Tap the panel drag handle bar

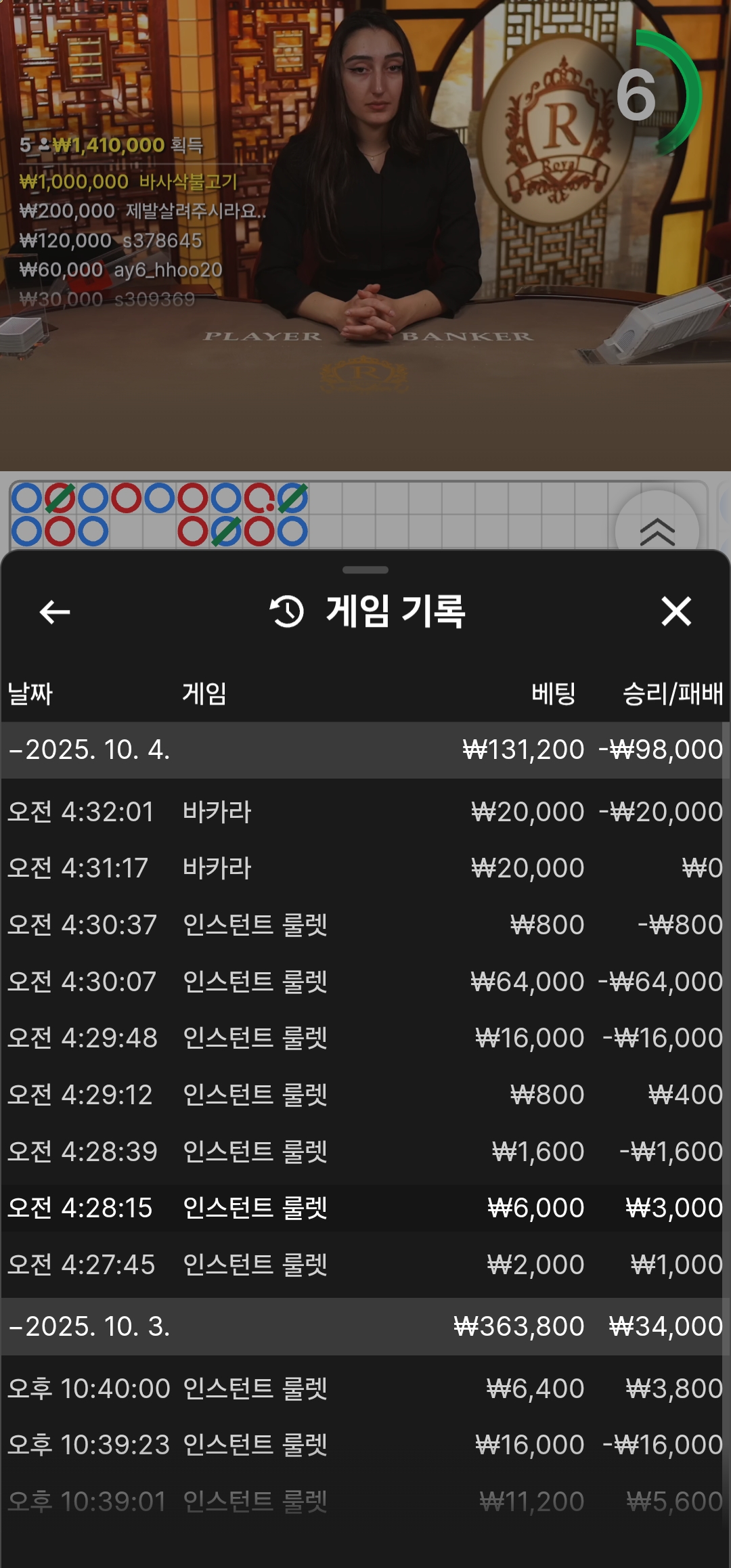pos(365,570)
